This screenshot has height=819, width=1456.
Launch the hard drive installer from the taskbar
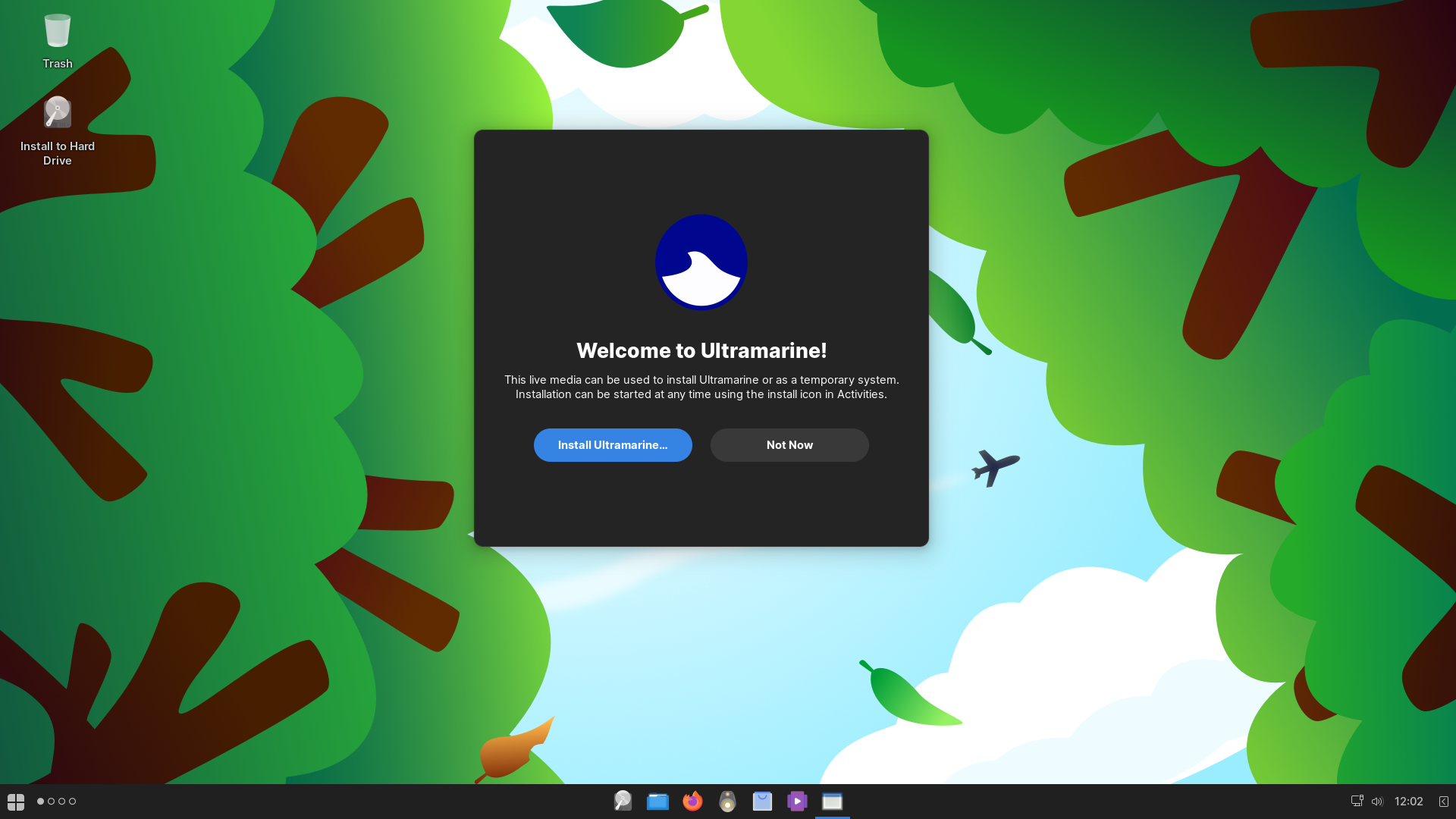click(623, 801)
